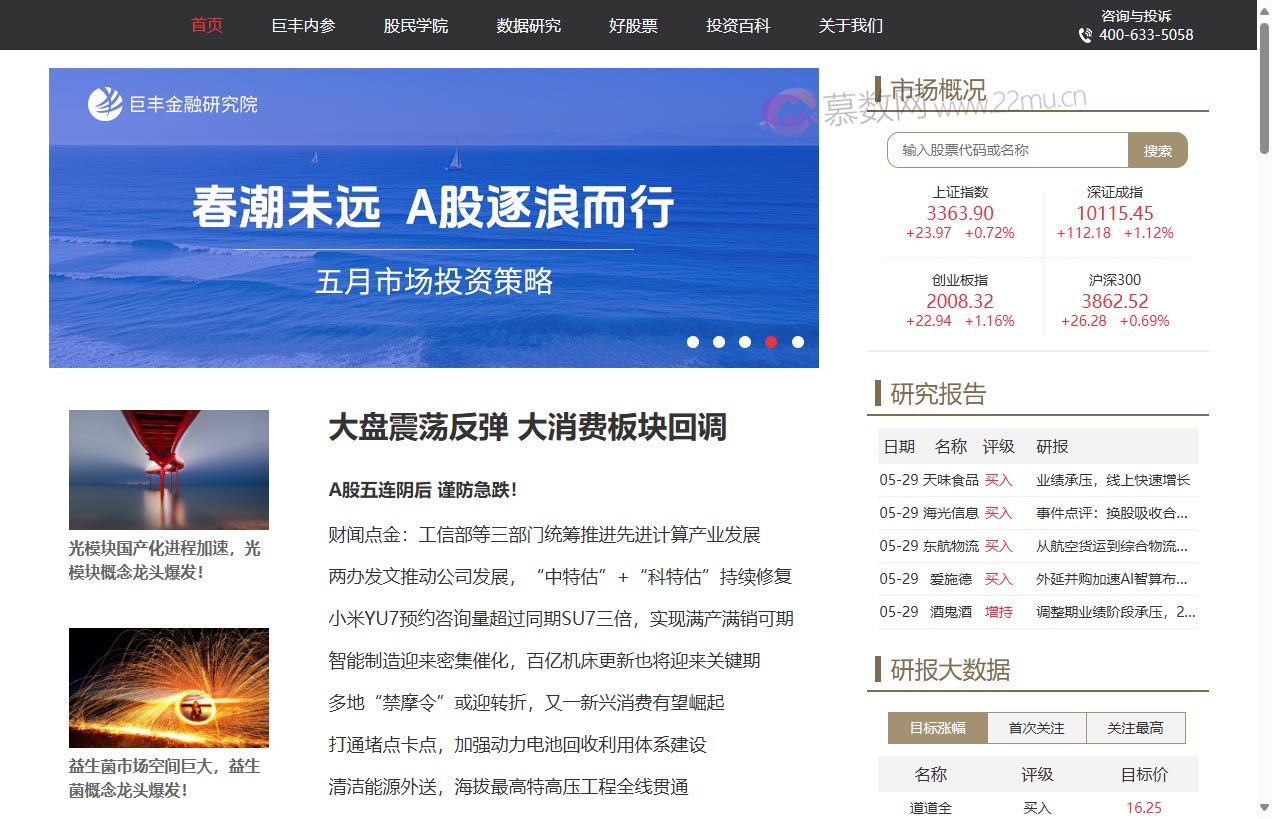
Task: Click the 上证指数 market quote
Action: click(960, 212)
